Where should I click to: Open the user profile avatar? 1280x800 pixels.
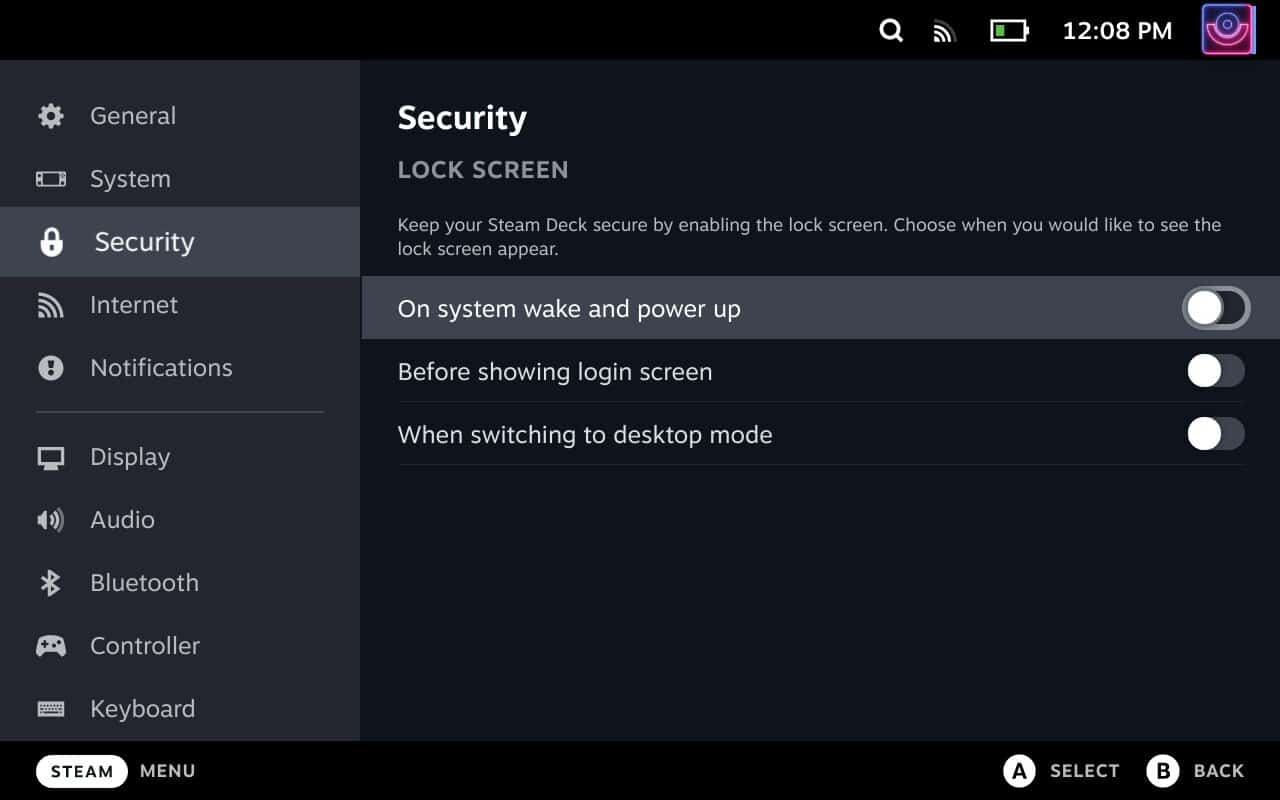(1228, 29)
